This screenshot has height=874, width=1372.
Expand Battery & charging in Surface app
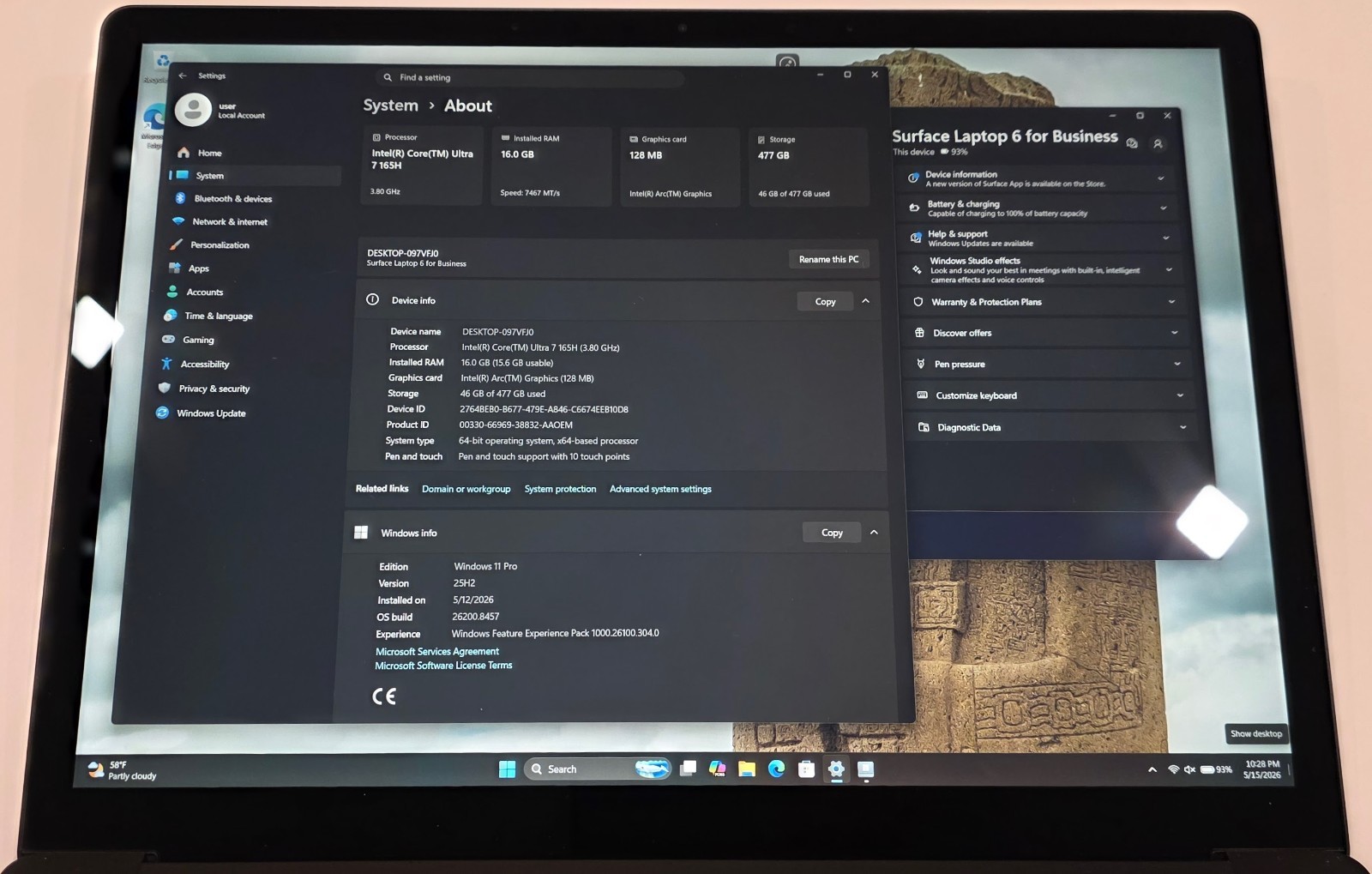tap(1164, 208)
